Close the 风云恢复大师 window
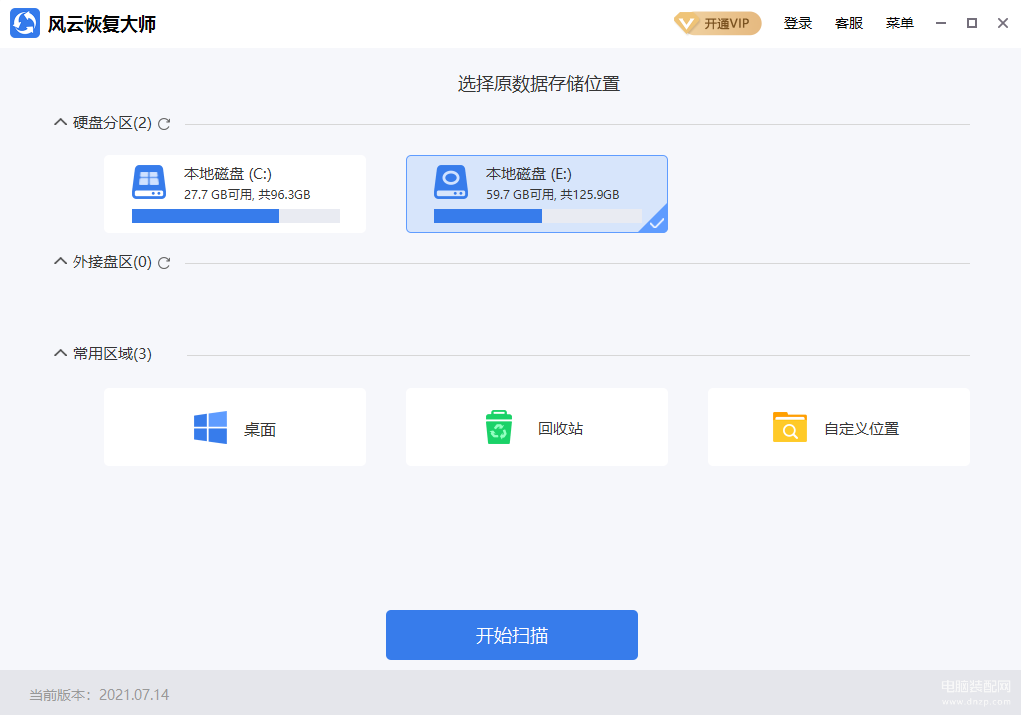 [1003, 23]
